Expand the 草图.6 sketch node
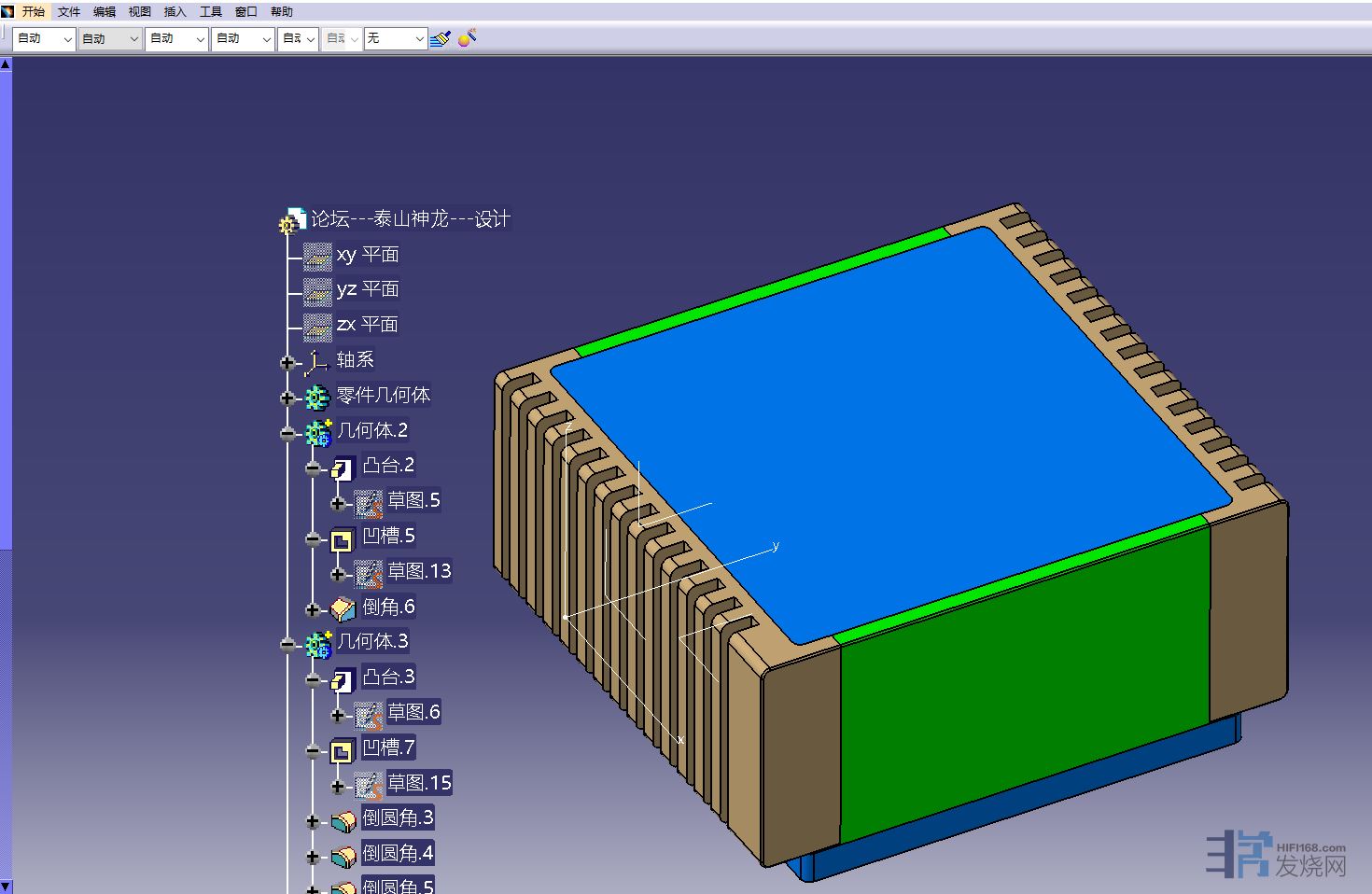This screenshot has height=894, width=1372. pos(338,716)
